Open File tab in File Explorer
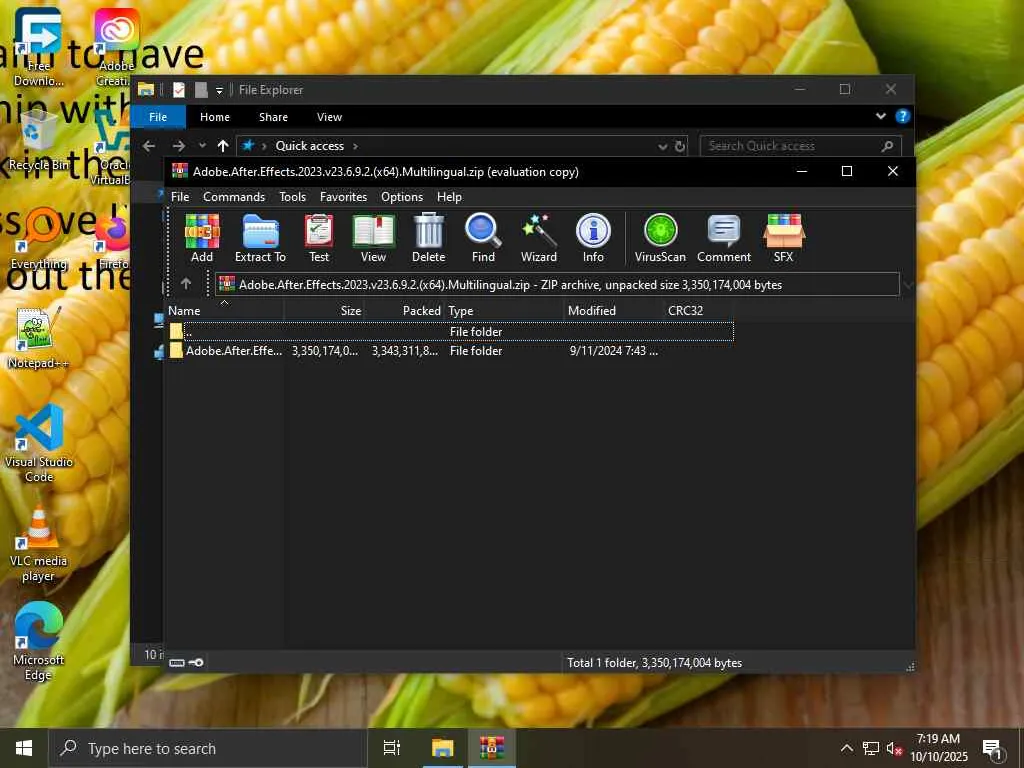The image size is (1024, 768). 158,117
